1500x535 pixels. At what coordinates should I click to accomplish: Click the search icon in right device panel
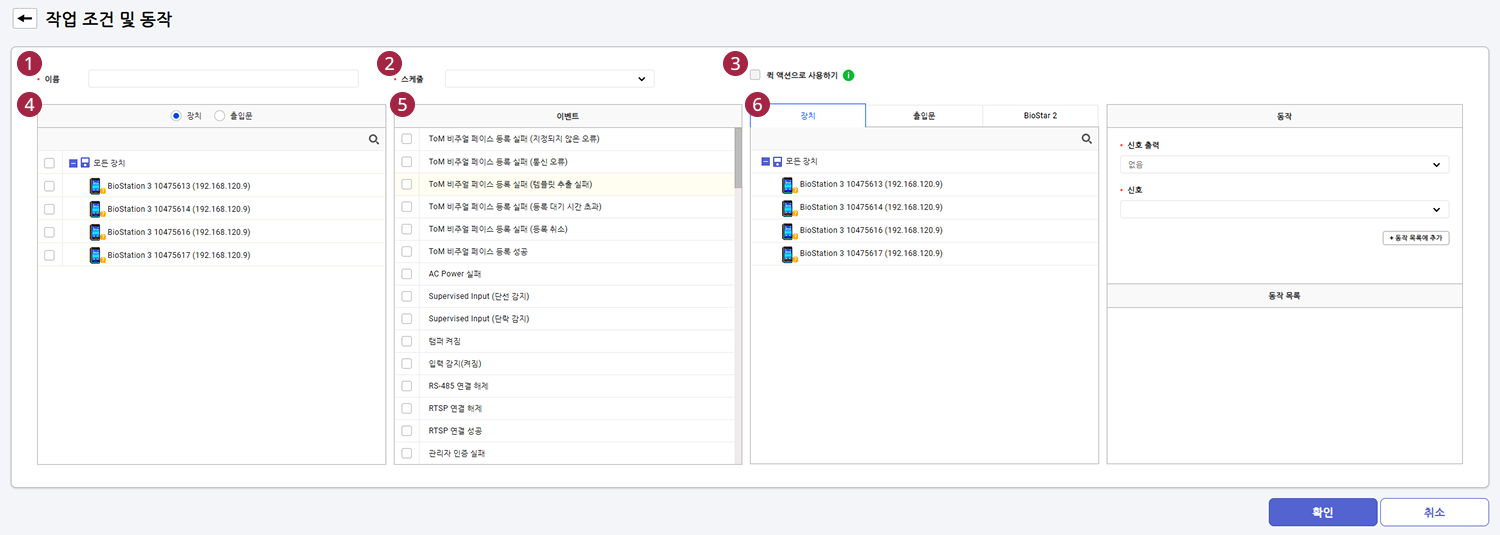click(1087, 140)
